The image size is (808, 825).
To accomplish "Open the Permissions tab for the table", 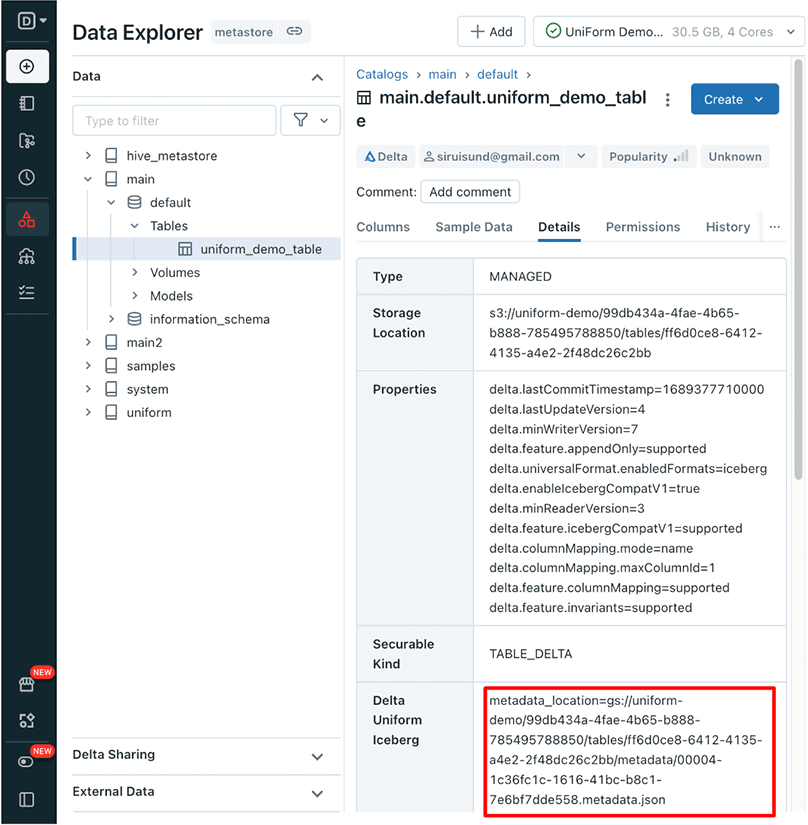I will point(643,227).
